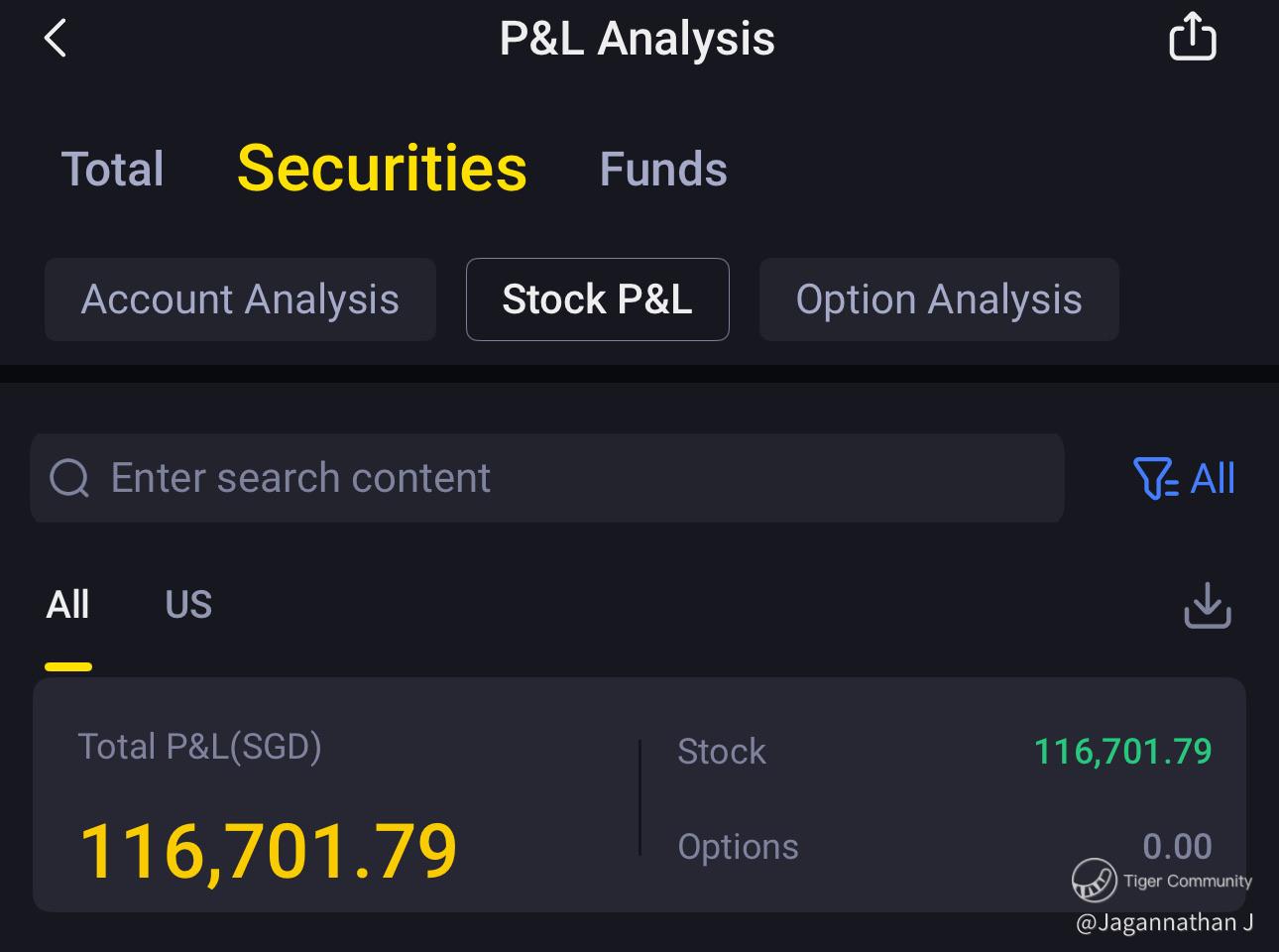Screen dimensions: 1279x952
Task: Select the Stock P&L button
Action: point(597,299)
